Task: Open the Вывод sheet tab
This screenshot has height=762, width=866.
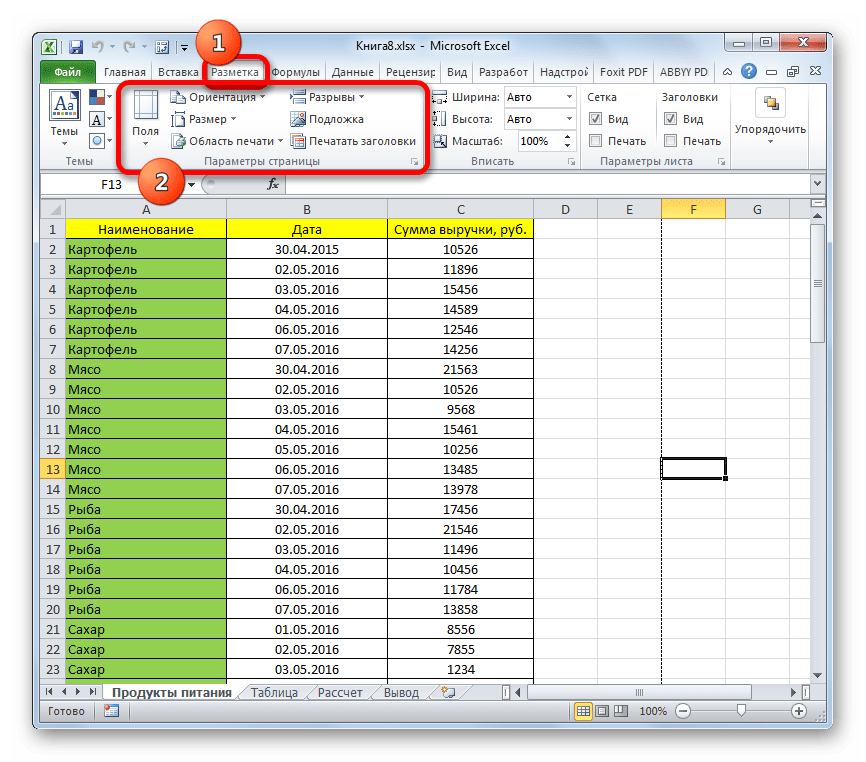Action: click(x=401, y=692)
